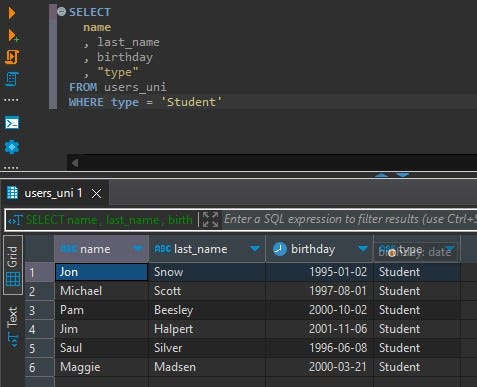
Task: Select the last_name column header
Action: [x=207, y=249]
